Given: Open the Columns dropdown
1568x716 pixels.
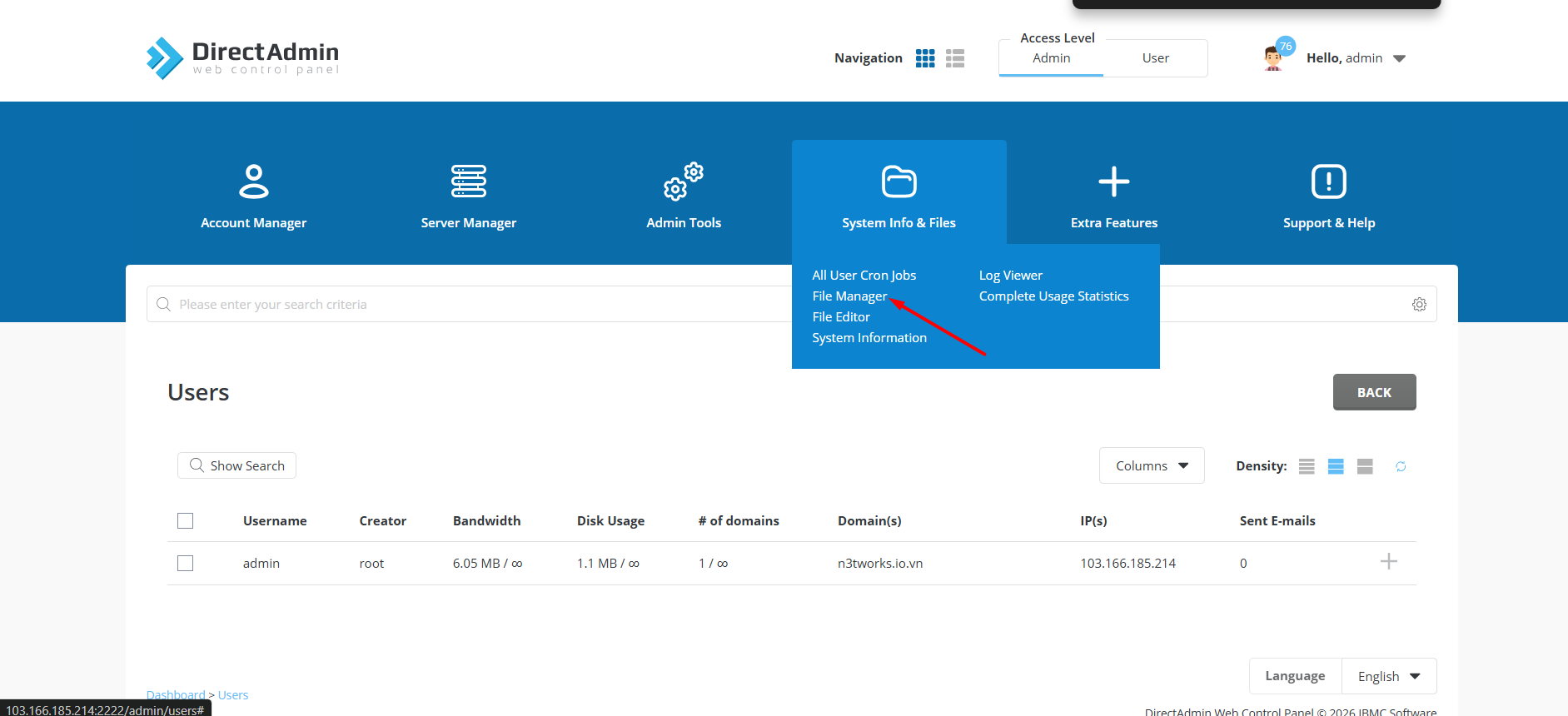Looking at the screenshot, I should coord(1151,466).
